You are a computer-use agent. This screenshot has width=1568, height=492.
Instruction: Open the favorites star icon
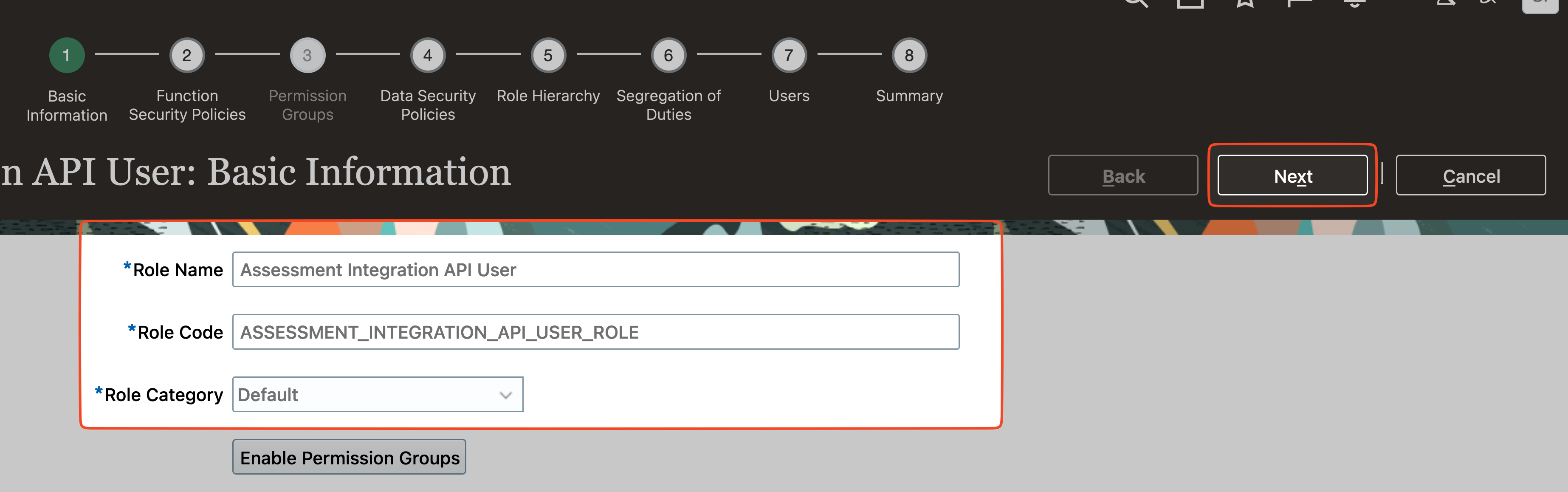(1245, 3)
